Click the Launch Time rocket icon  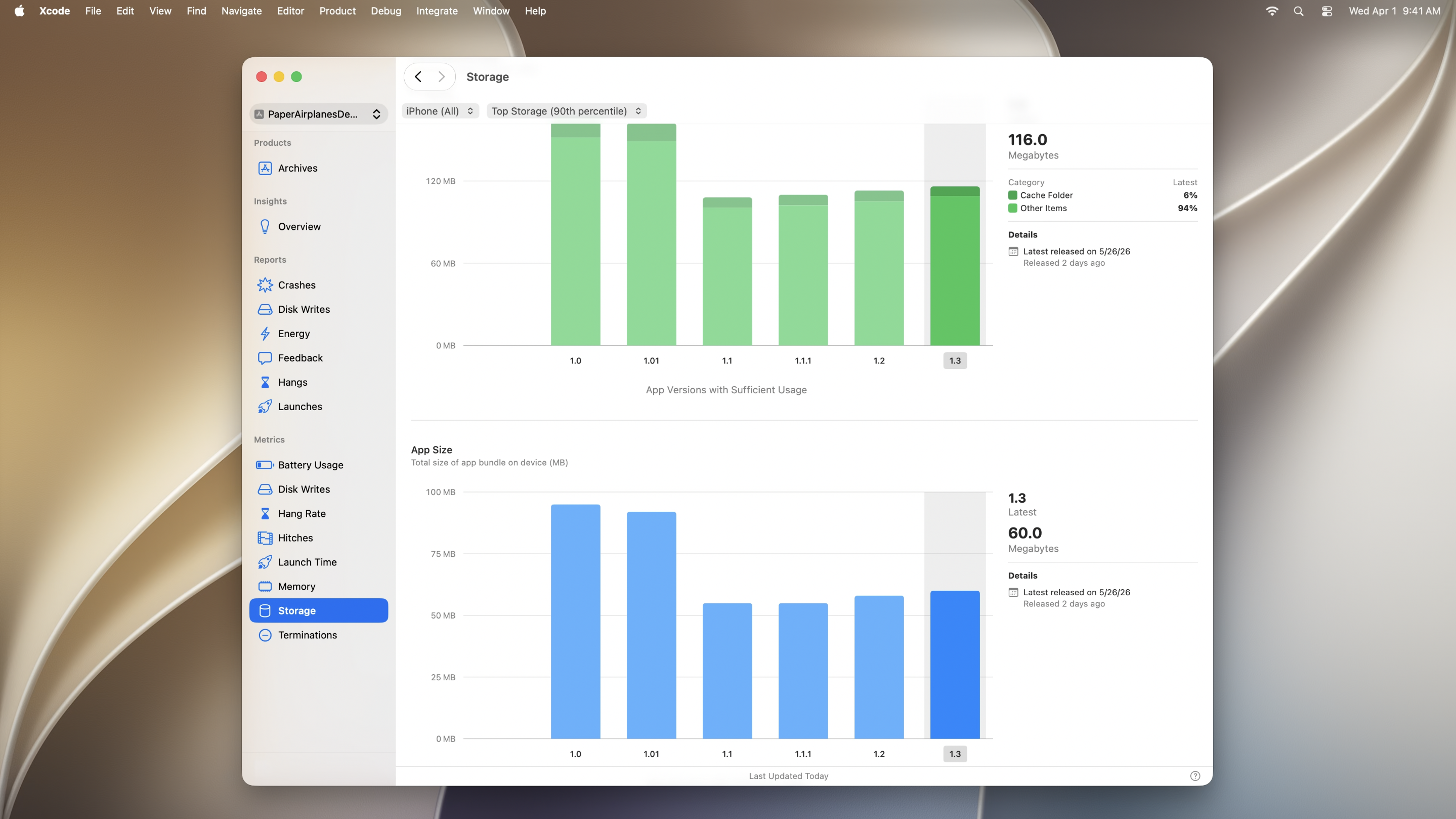(265, 562)
